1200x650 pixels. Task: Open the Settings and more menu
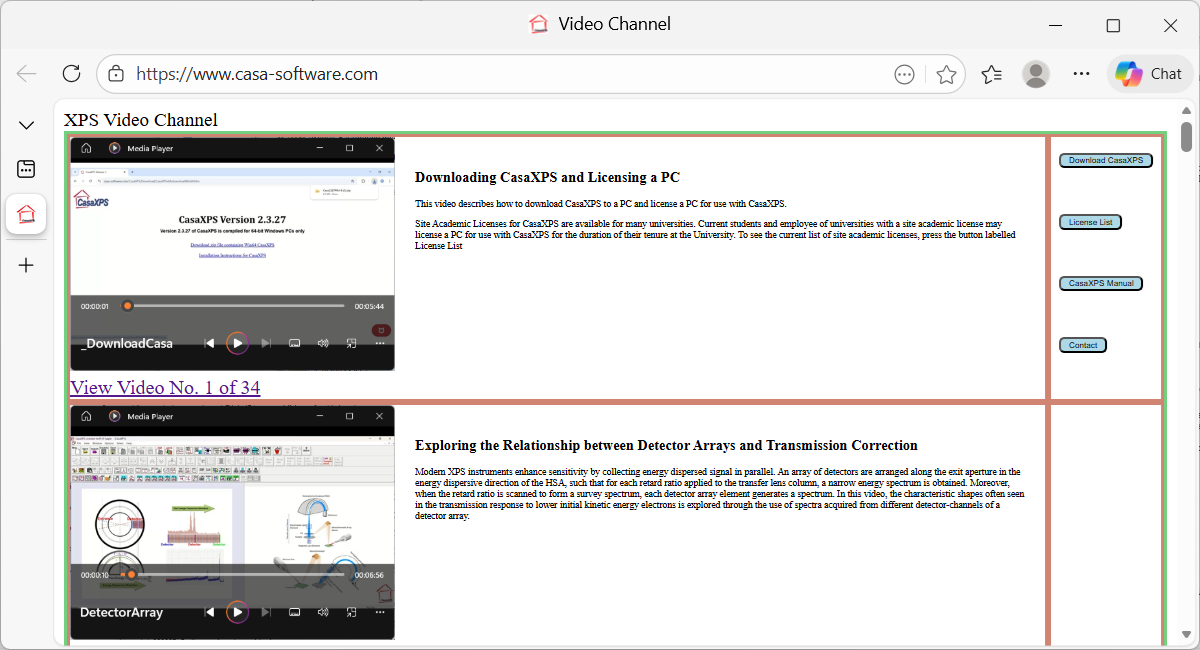(1081, 73)
